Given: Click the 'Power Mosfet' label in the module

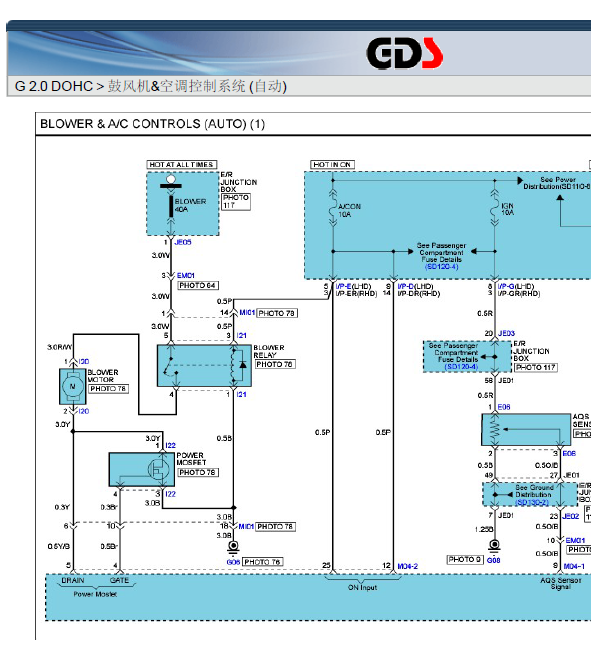Looking at the screenshot, I should point(95,594).
